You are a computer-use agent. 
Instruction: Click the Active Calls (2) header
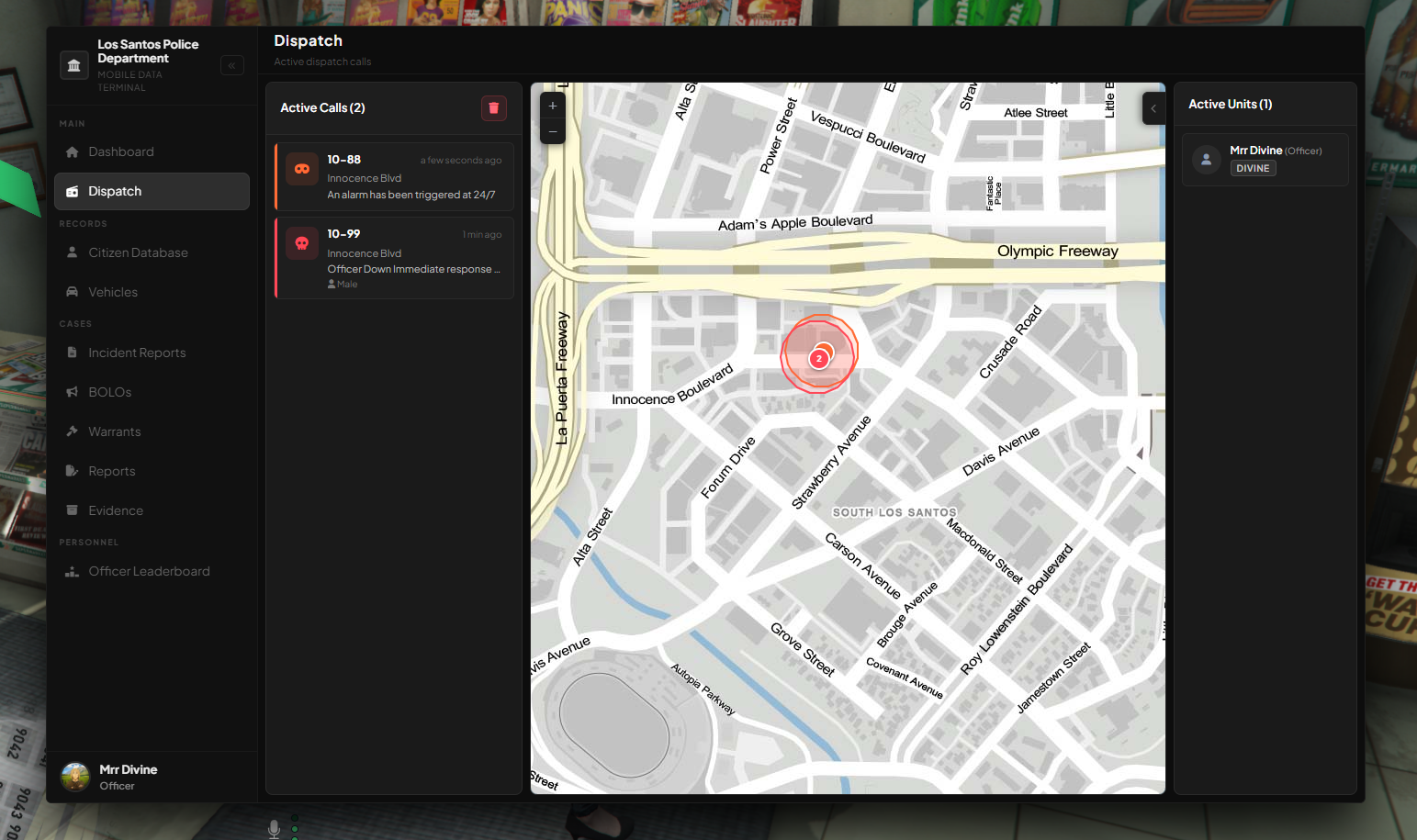click(322, 107)
